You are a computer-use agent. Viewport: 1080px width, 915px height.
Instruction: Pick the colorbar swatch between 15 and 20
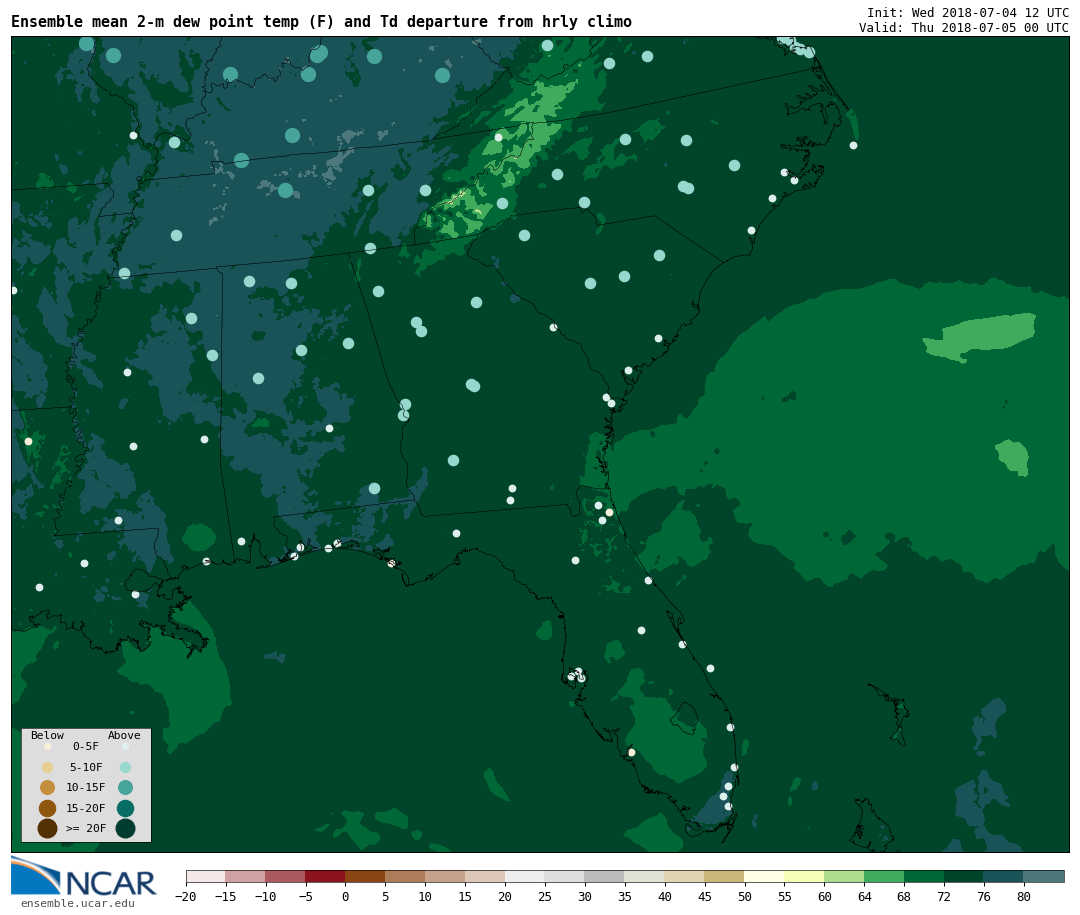[x=486, y=876]
